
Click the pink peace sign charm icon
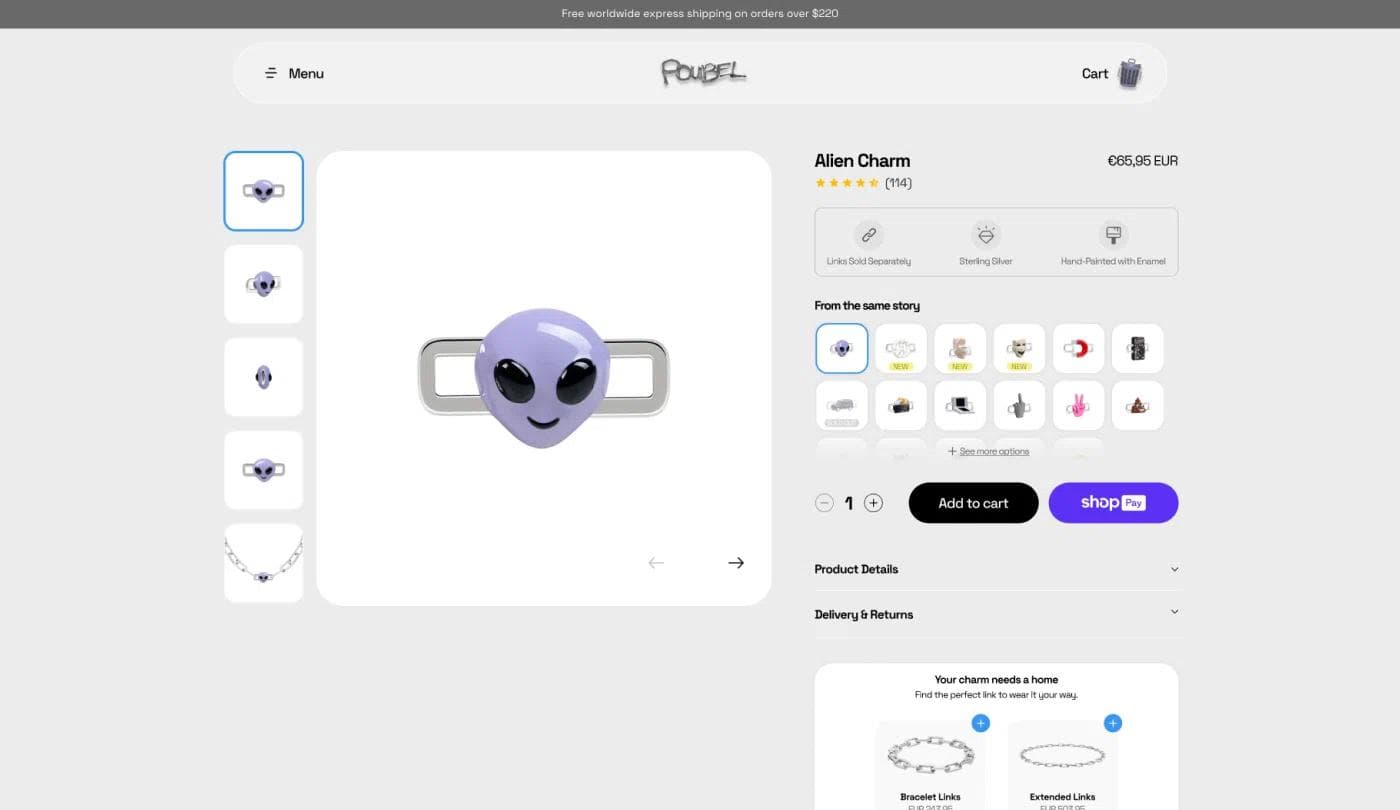[1078, 405]
